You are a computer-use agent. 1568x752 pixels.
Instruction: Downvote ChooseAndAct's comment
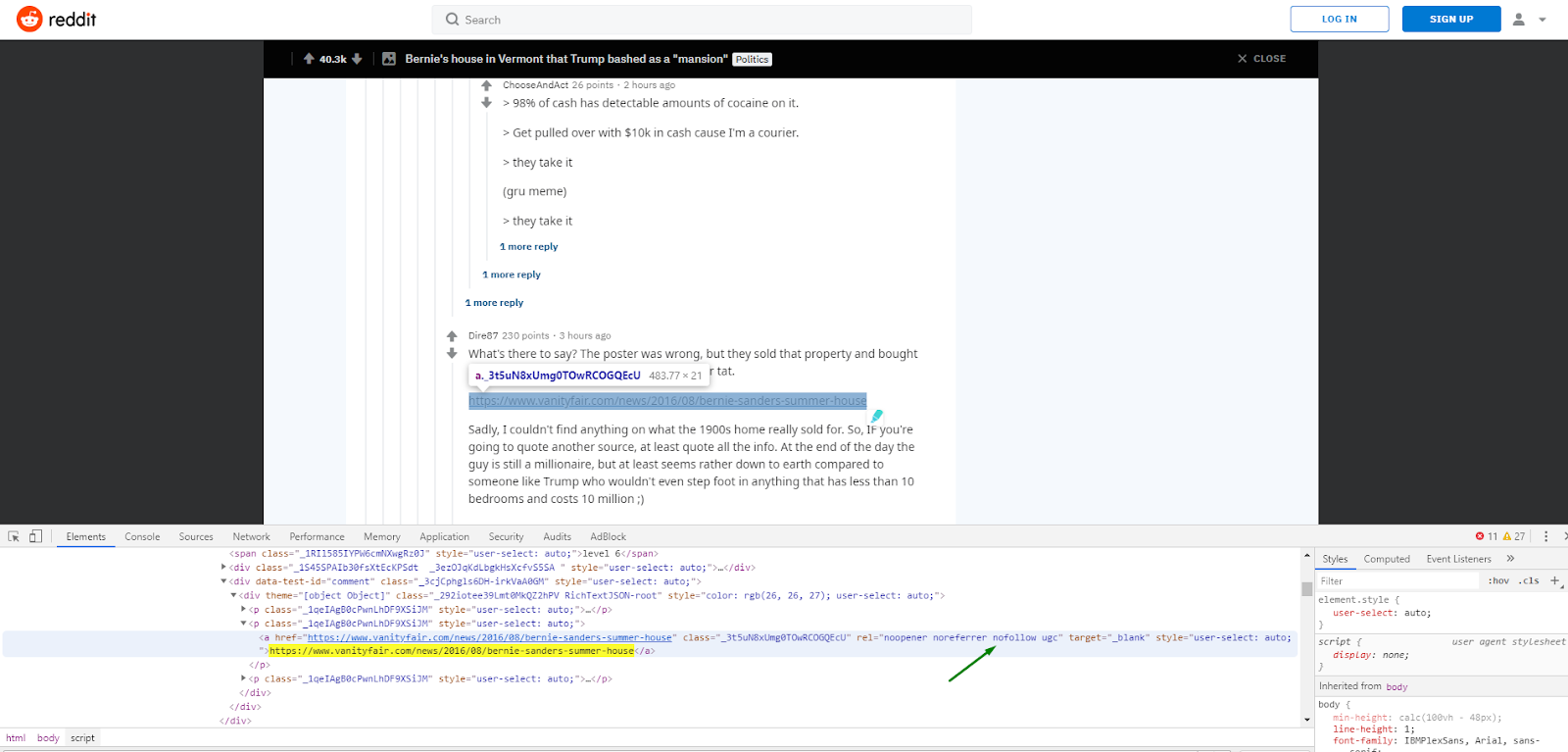[x=486, y=103]
